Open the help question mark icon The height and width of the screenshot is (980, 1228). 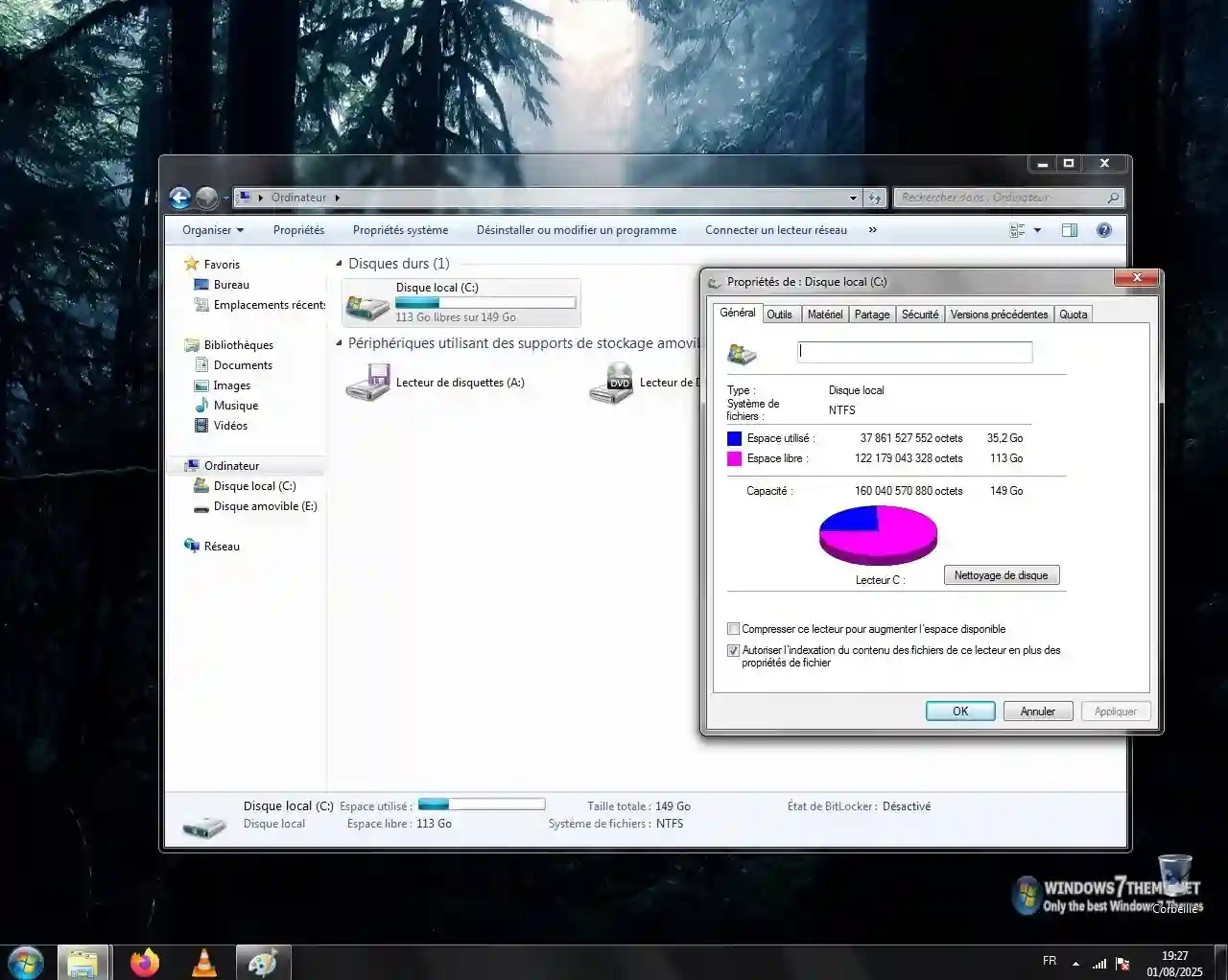tap(1103, 230)
